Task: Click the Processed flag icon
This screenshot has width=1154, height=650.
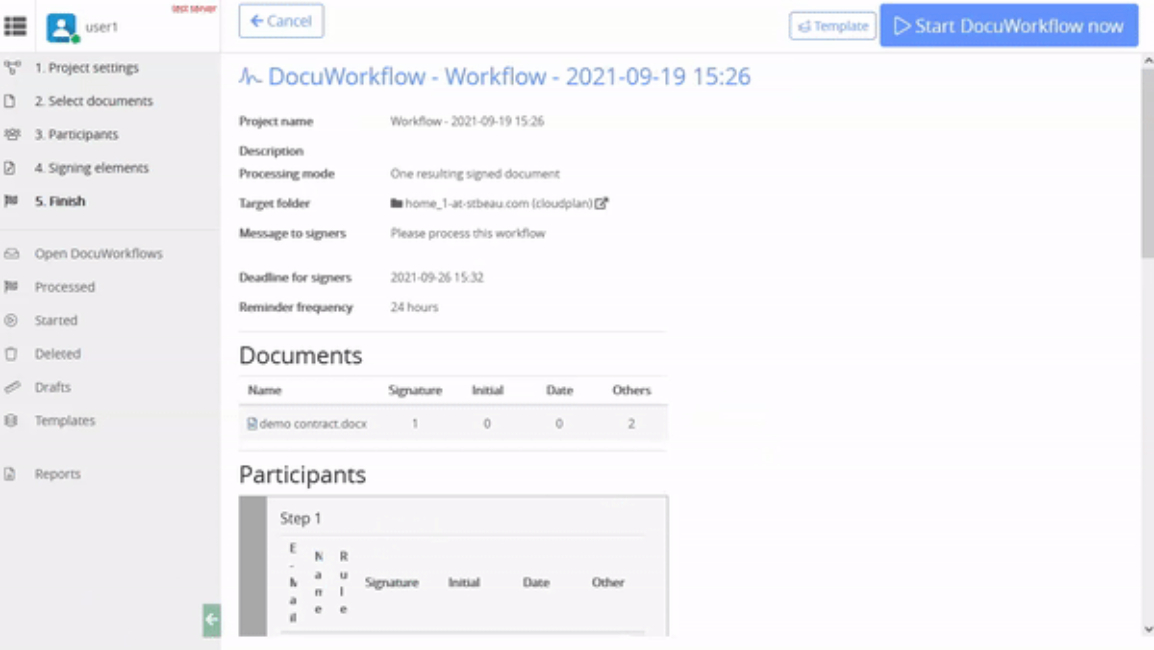Action: point(11,286)
